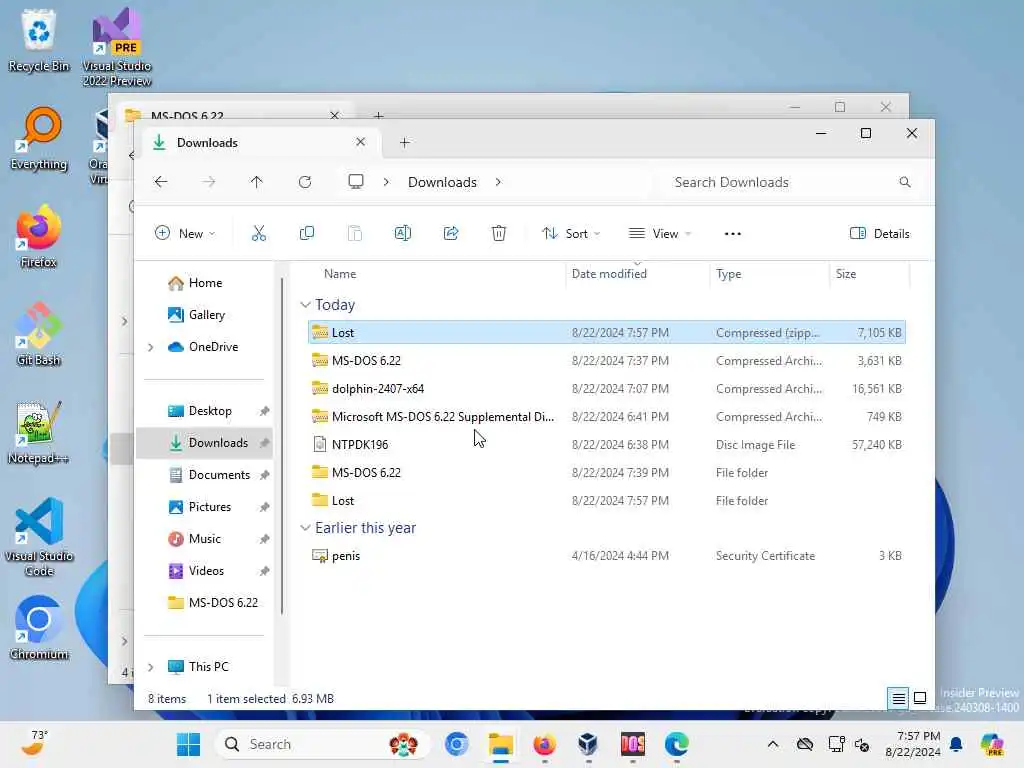Open the DOS app in taskbar
The width and height of the screenshot is (1024, 768).
(x=633, y=744)
